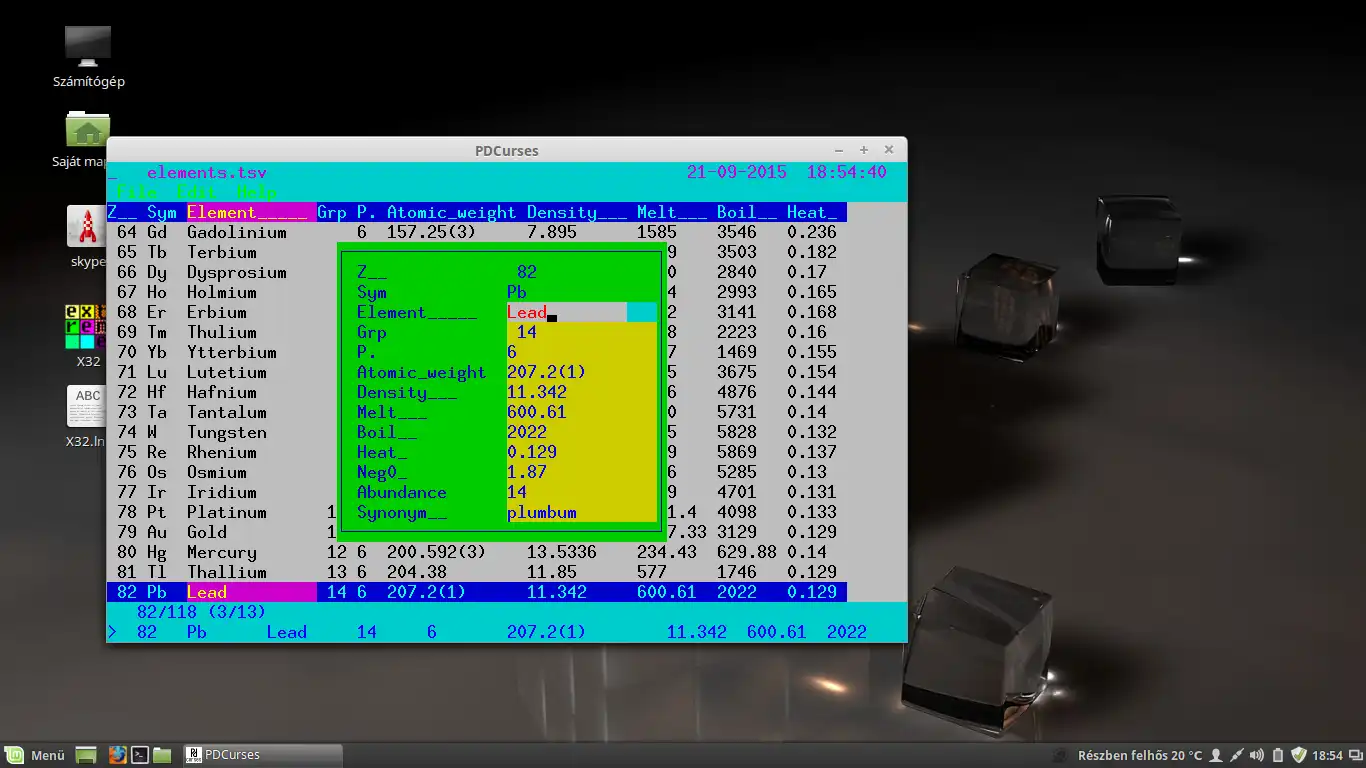Click the Density___ column header
Viewport: 1366px width, 768px height.
coord(577,212)
